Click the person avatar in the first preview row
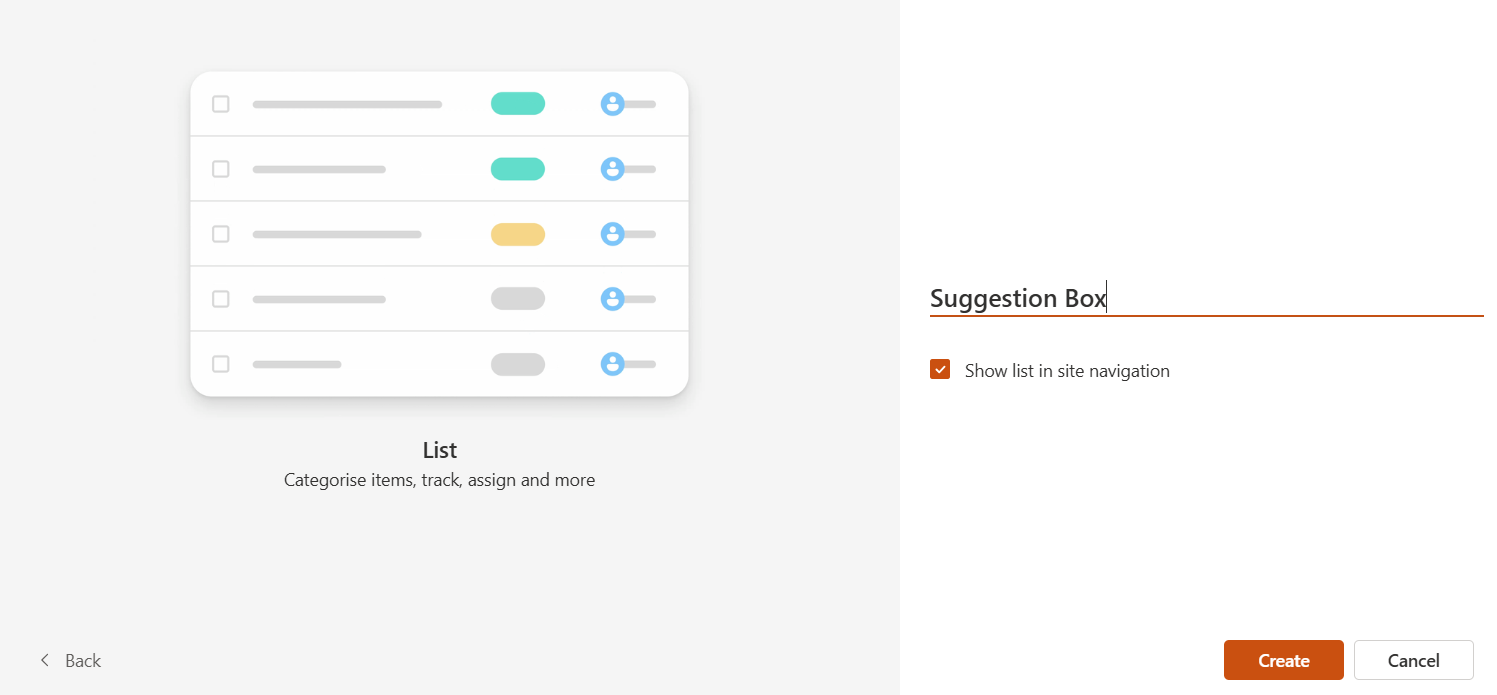This screenshot has width=1497, height=695. tap(613, 103)
